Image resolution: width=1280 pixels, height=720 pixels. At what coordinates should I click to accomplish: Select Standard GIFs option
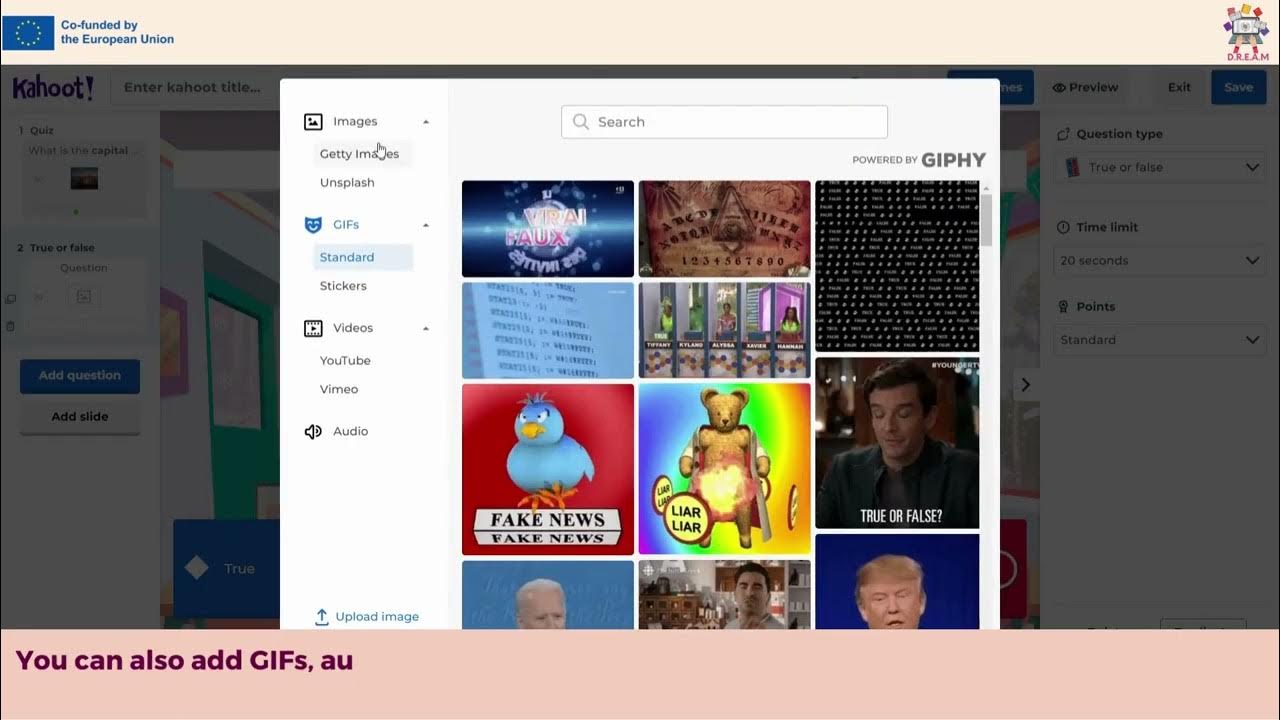point(362,257)
